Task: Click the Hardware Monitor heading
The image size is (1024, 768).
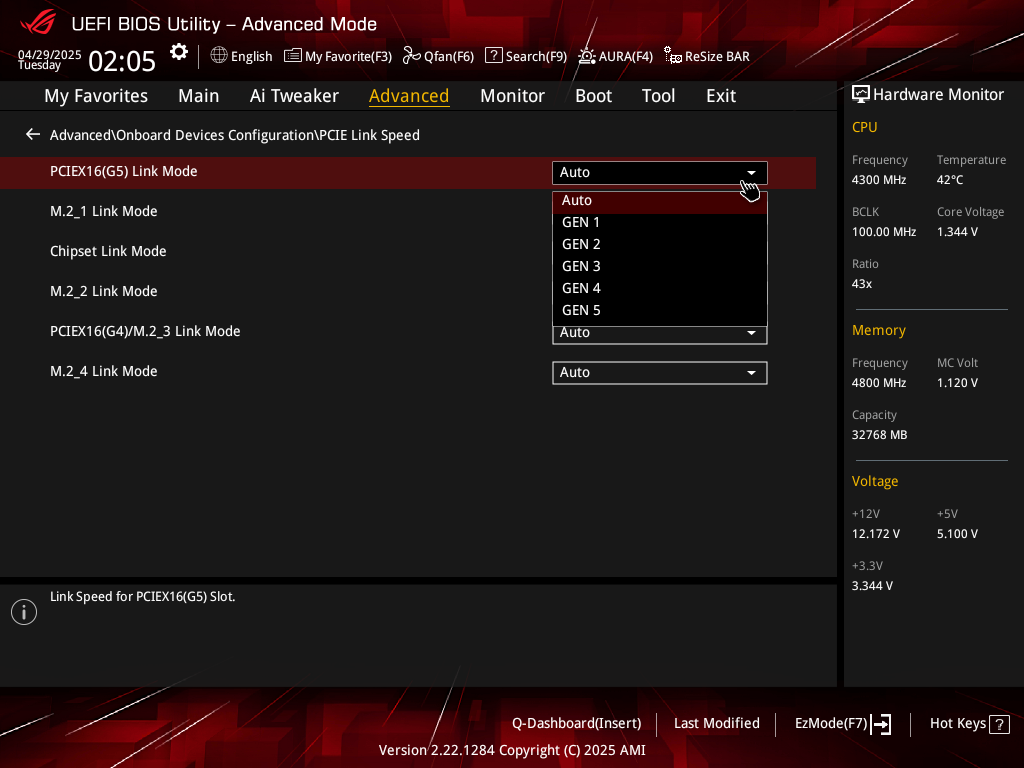Action: [x=938, y=95]
